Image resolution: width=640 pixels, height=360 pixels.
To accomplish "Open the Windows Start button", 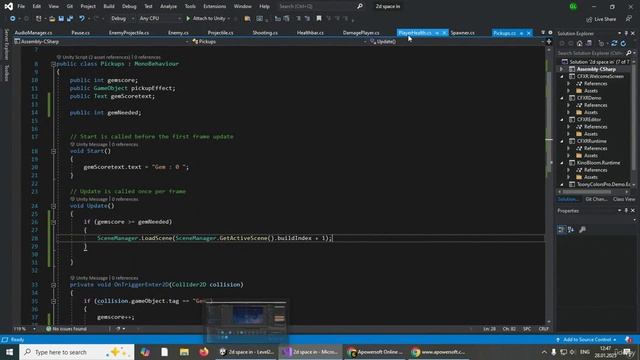I will tap(9, 352).
